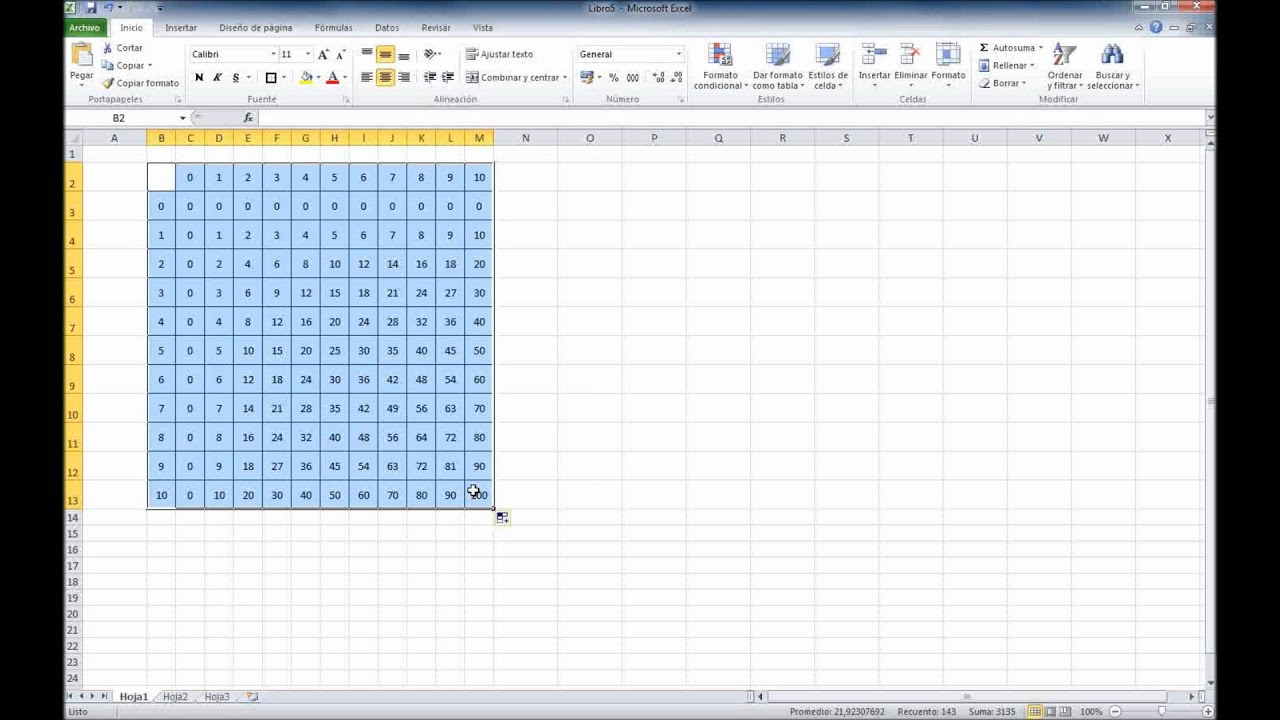Open Estilos de celda gallery

828,67
